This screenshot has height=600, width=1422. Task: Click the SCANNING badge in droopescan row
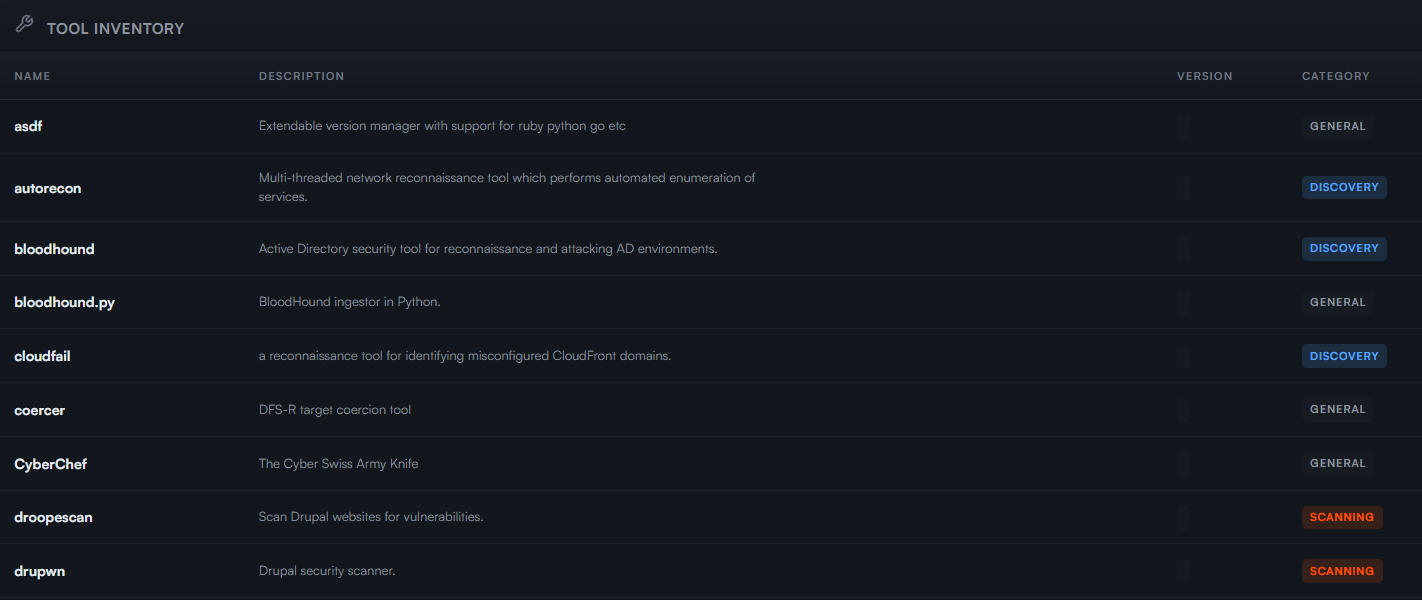[x=1342, y=517]
